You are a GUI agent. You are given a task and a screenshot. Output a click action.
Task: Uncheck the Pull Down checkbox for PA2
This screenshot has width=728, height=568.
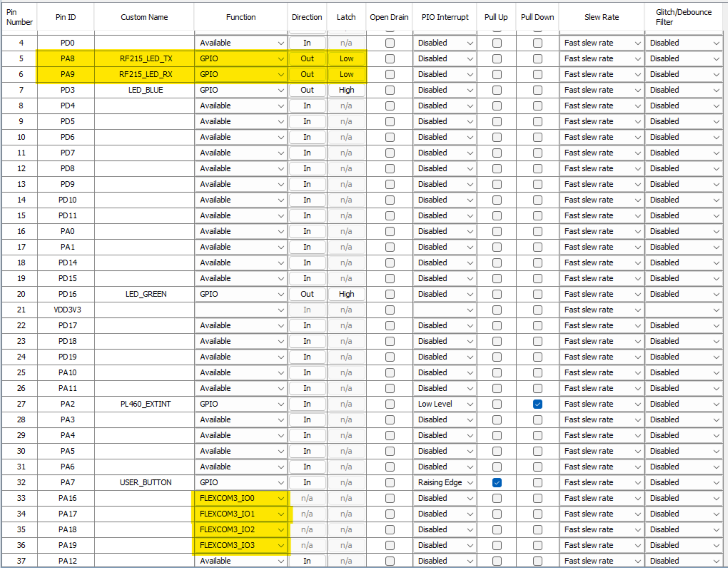pyautogui.click(x=537, y=404)
